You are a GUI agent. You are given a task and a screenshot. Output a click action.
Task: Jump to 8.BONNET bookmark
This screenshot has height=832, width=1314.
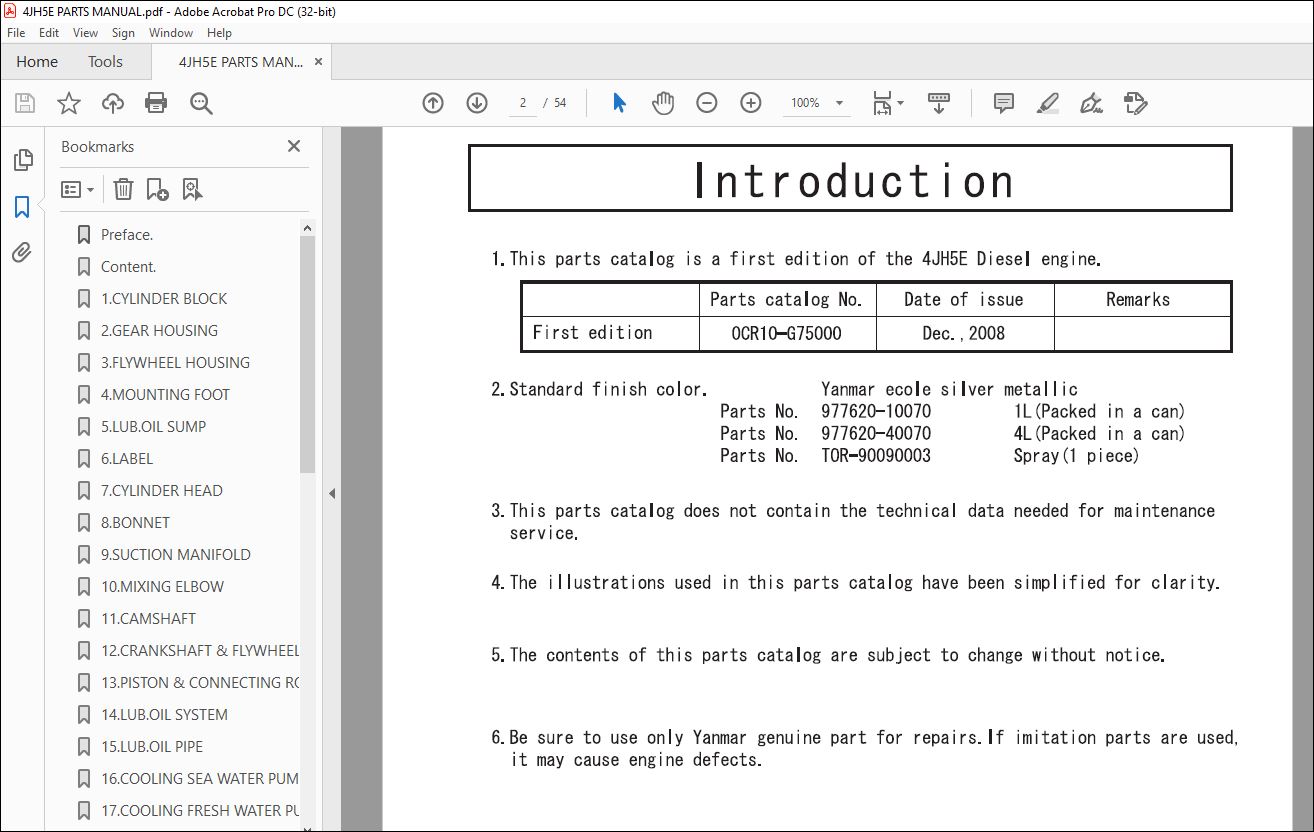point(135,523)
